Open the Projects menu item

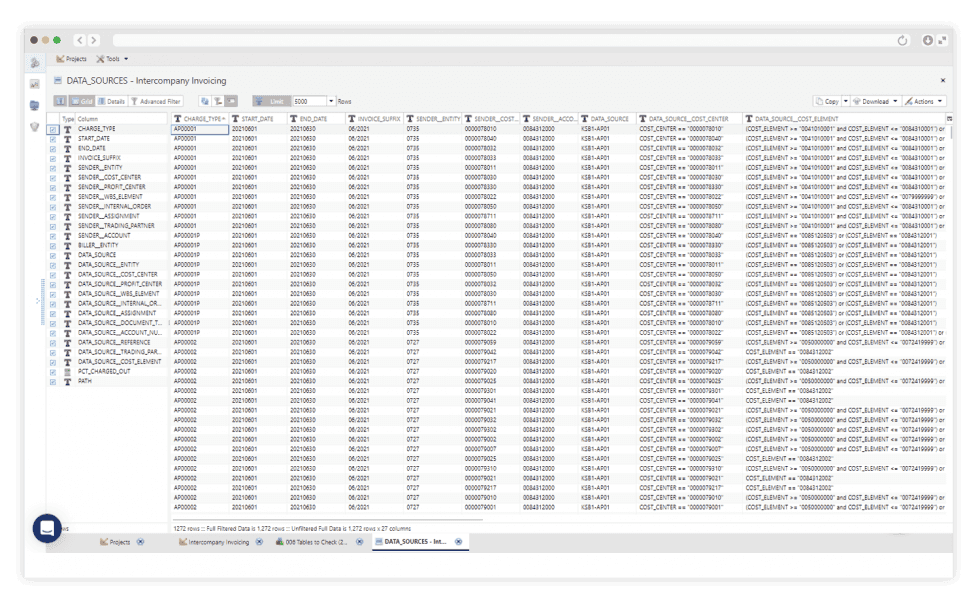click(71, 59)
